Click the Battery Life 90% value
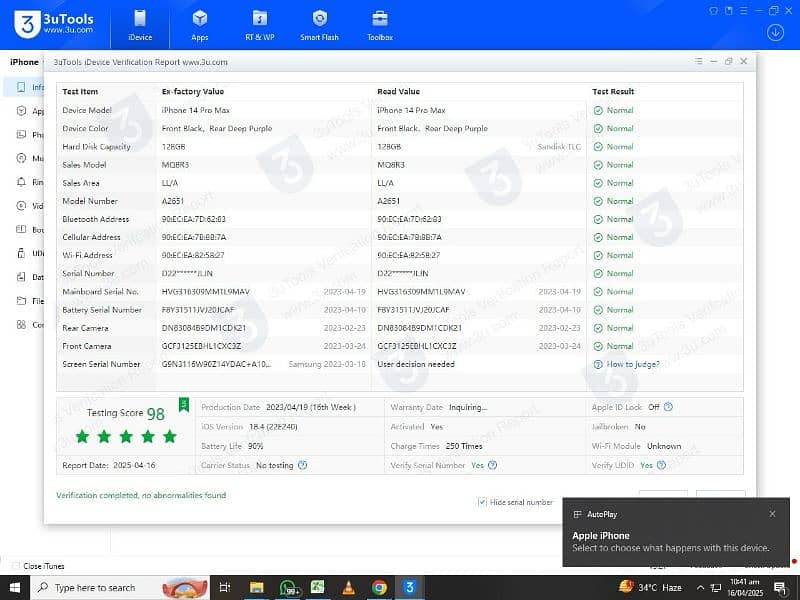 256,446
